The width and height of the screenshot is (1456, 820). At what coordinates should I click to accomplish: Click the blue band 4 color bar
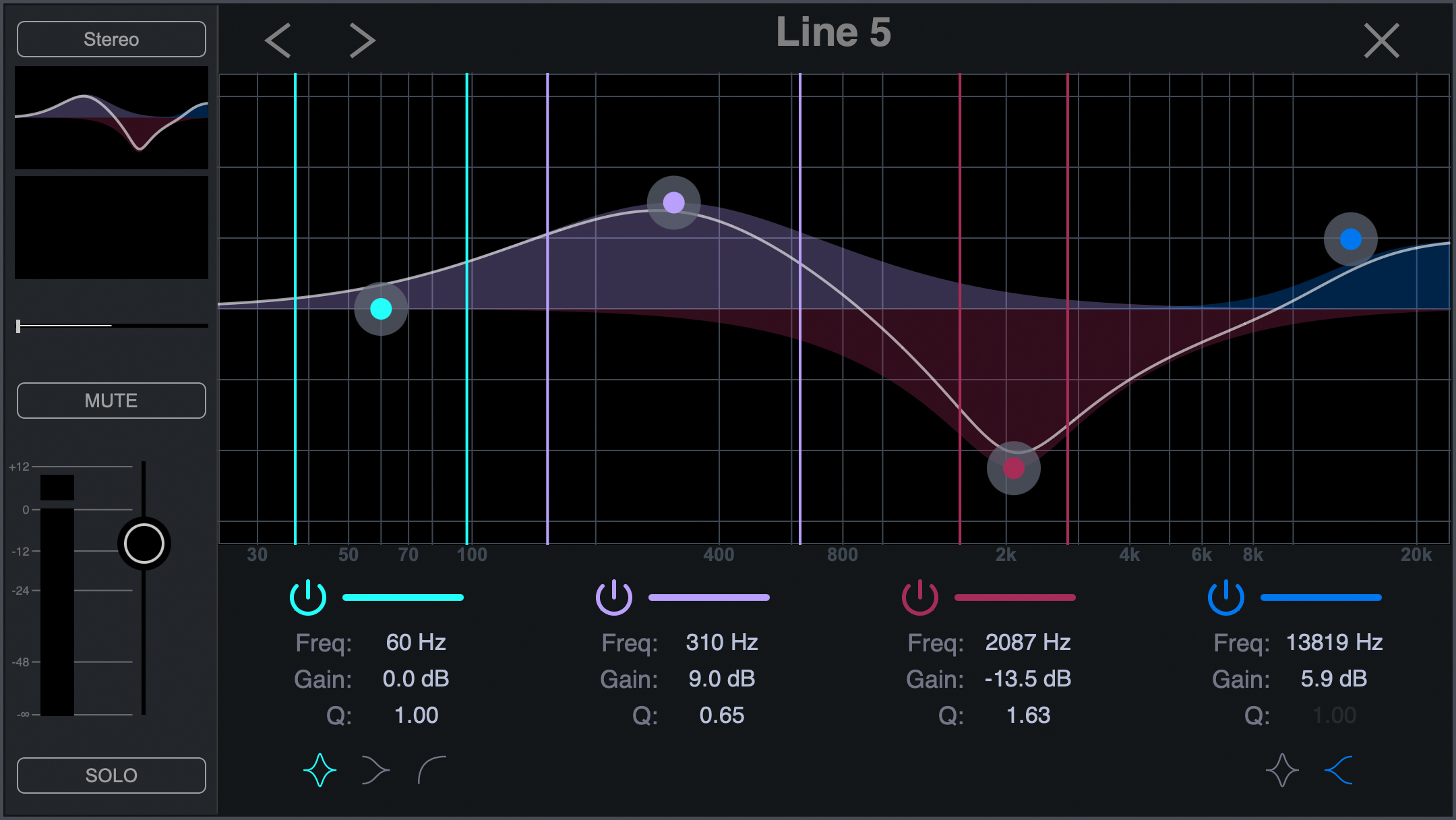click(x=1321, y=597)
